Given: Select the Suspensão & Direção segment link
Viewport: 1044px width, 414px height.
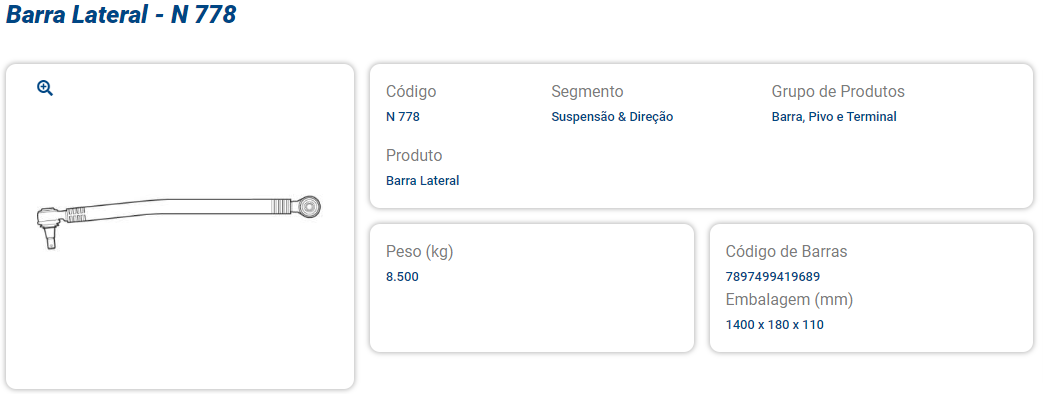Looking at the screenshot, I should pyautogui.click(x=612, y=117).
